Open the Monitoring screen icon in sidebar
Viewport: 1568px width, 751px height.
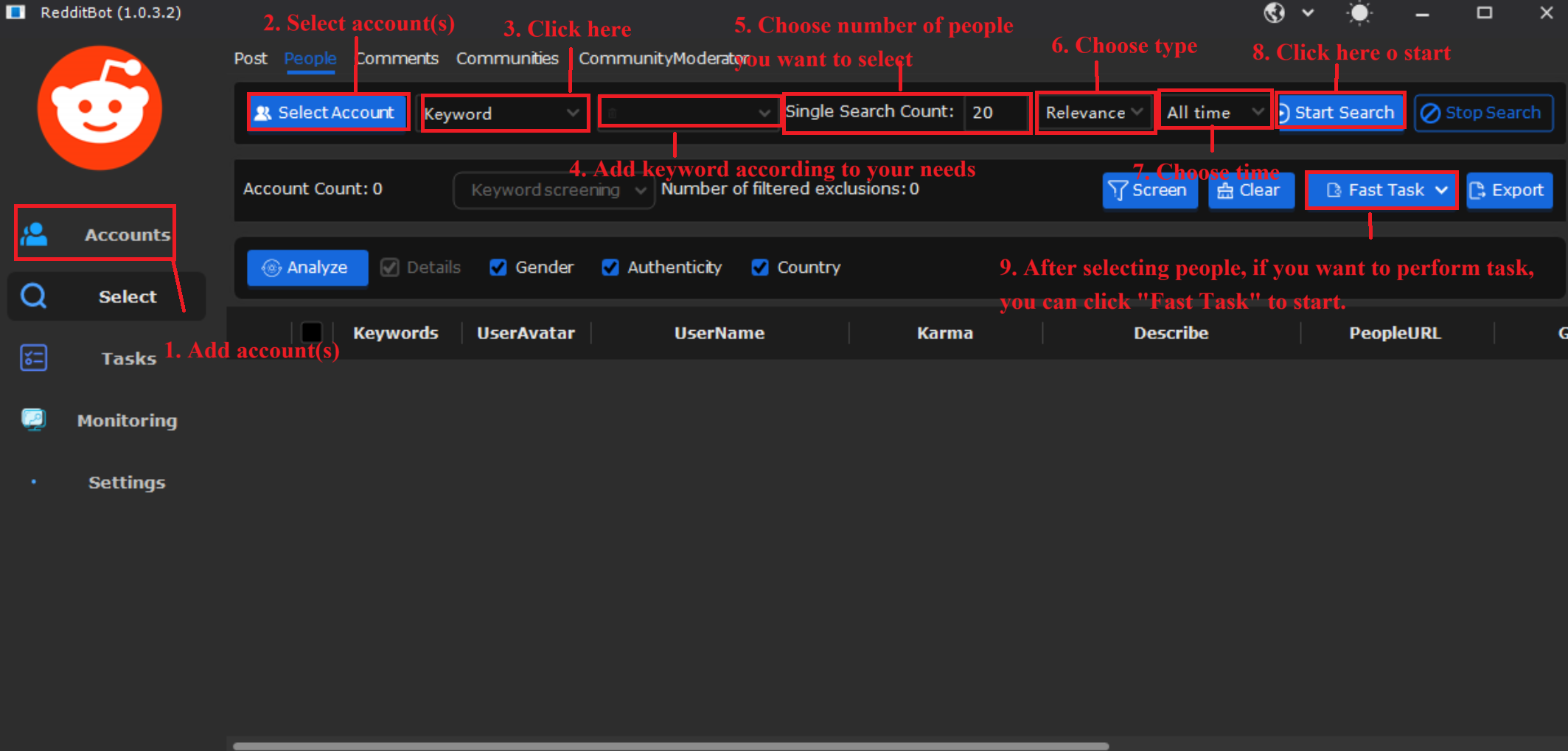pos(34,420)
